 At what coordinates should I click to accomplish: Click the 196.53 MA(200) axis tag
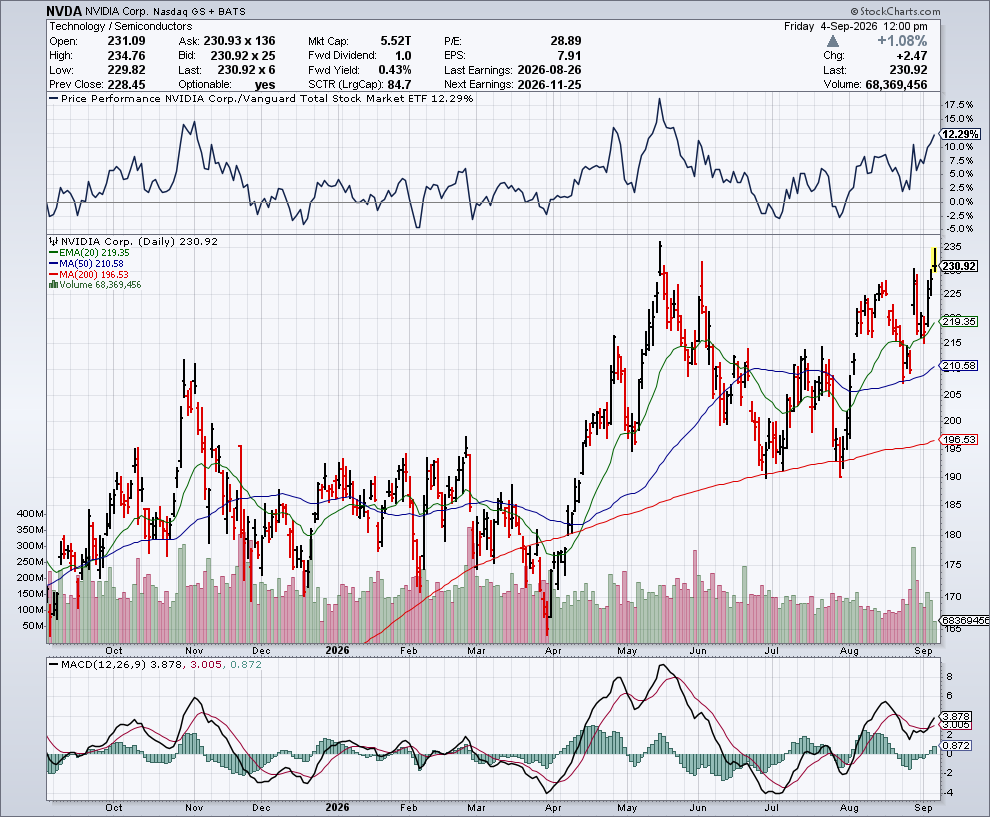pos(959,439)
